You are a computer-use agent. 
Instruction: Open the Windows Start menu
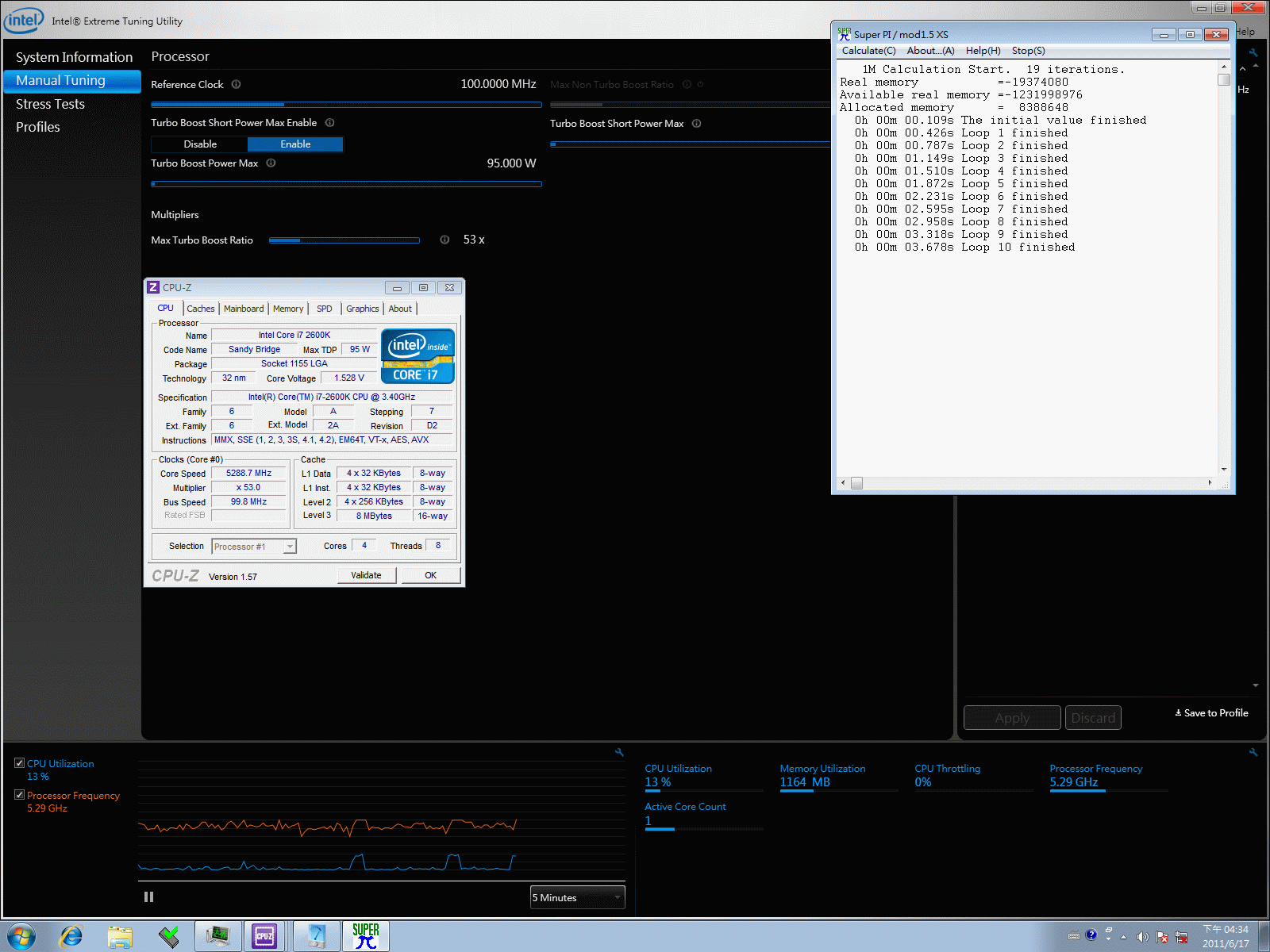coord(21,937)
